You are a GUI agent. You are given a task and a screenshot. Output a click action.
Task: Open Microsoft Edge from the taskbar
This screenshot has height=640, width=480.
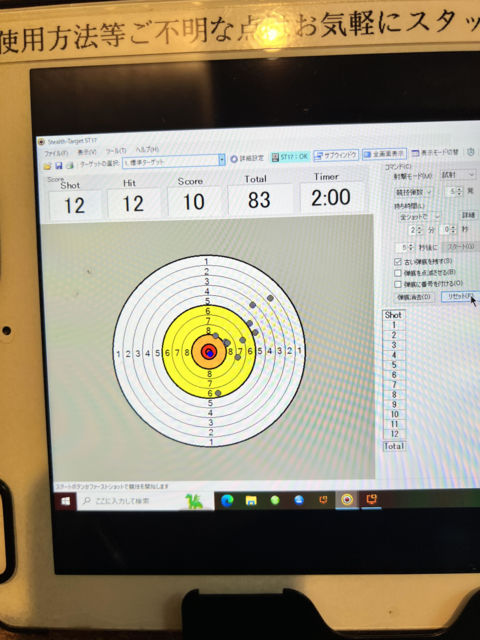tap(227, 500)
